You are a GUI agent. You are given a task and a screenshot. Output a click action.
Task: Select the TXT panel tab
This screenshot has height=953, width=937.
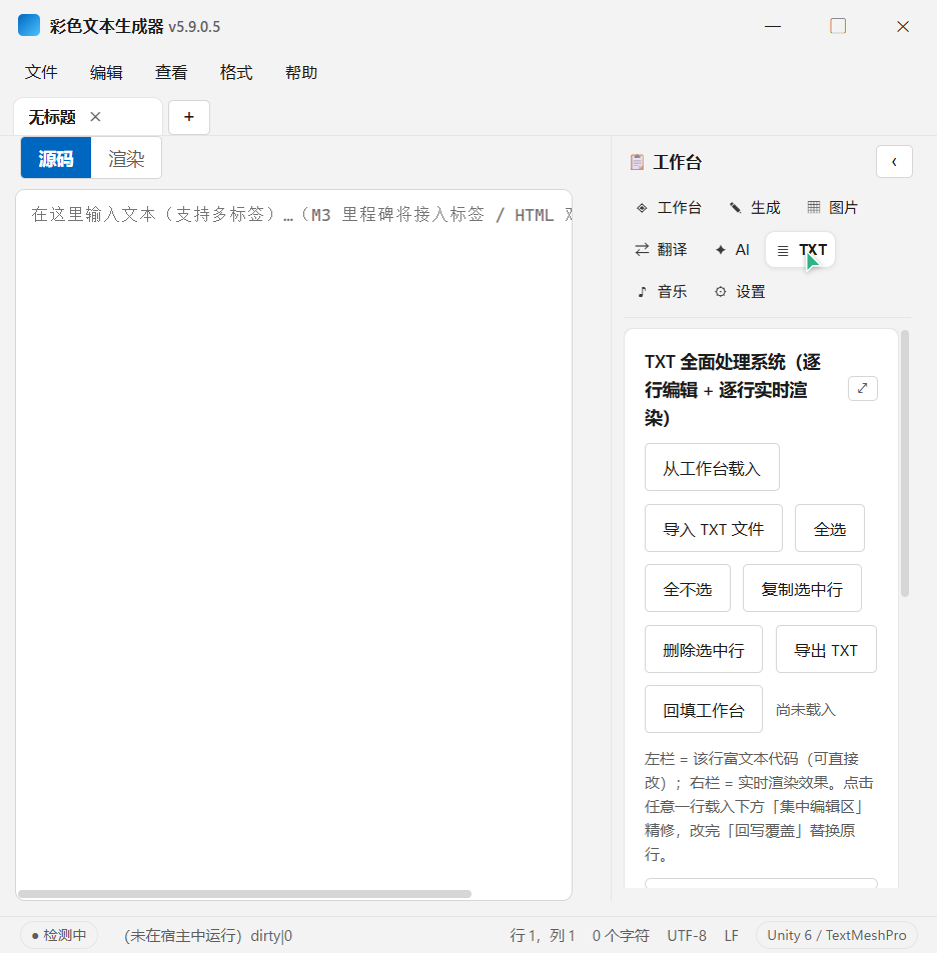(x=801, y=250)
